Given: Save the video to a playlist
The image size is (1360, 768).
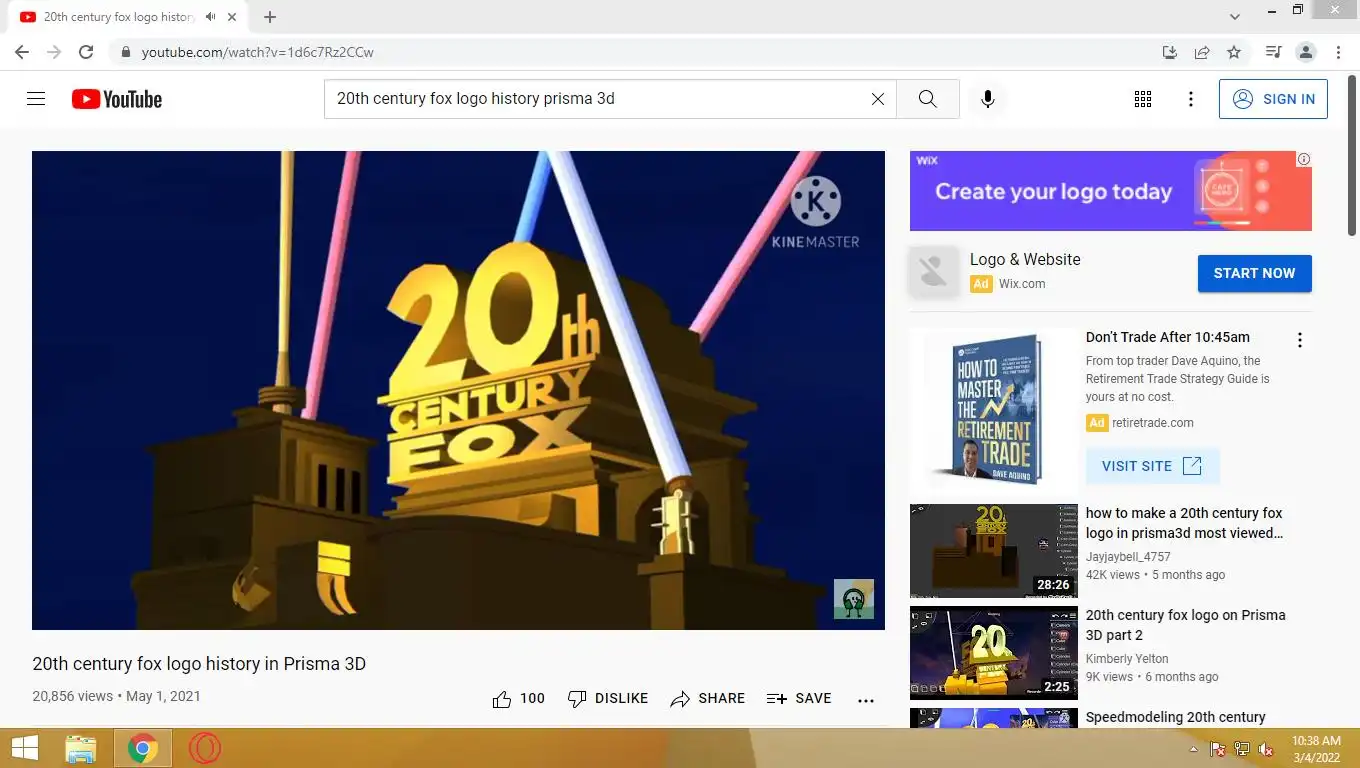Looking at the screenshot, I should (799, 699).
